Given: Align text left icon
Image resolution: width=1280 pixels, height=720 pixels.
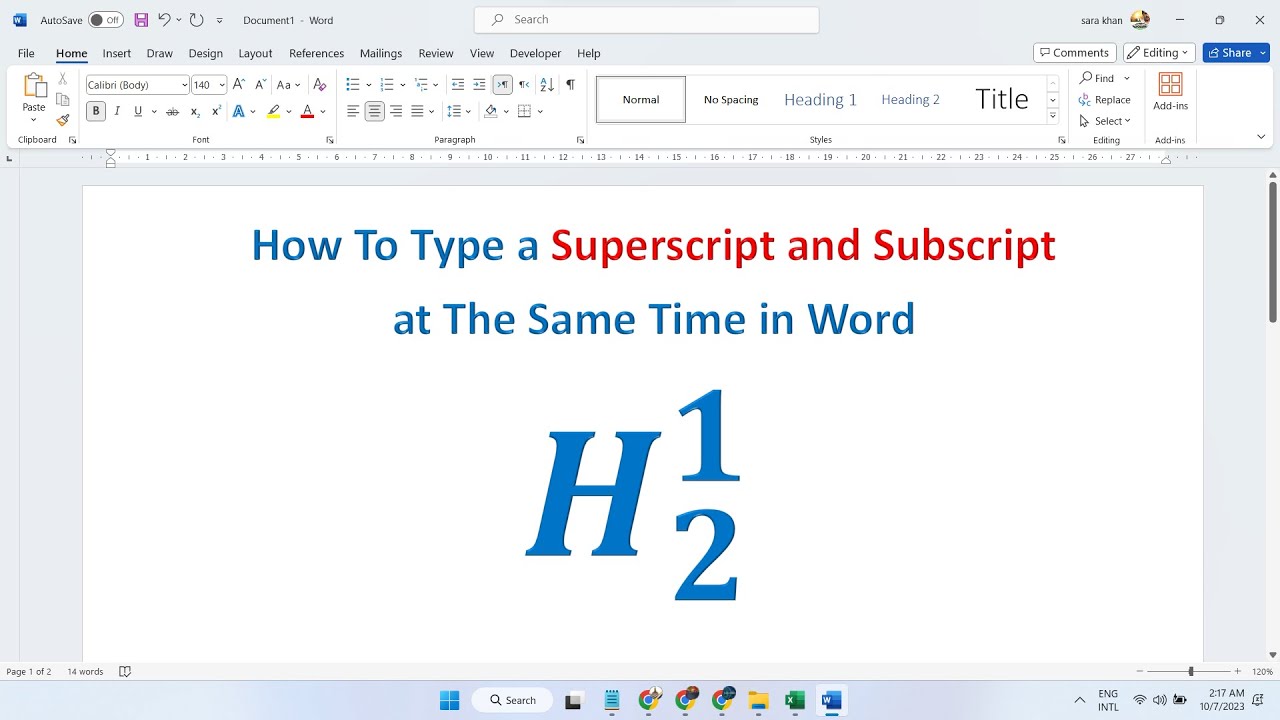Looking at the screenshot, I should point(353,111).
